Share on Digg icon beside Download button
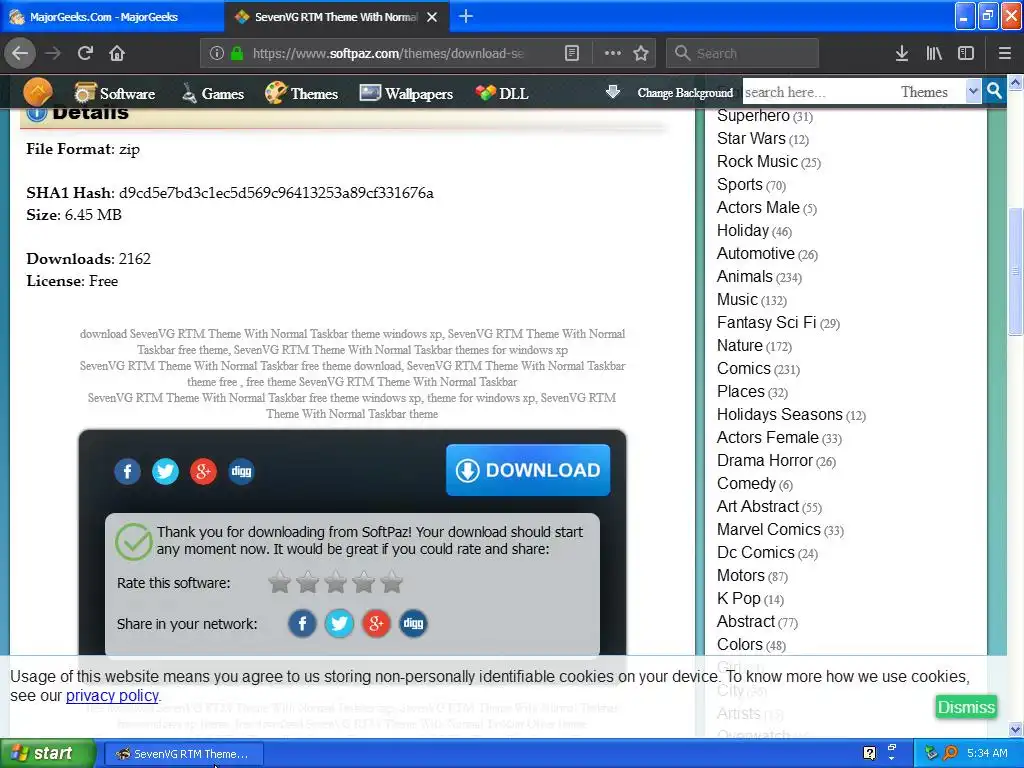 241,471
